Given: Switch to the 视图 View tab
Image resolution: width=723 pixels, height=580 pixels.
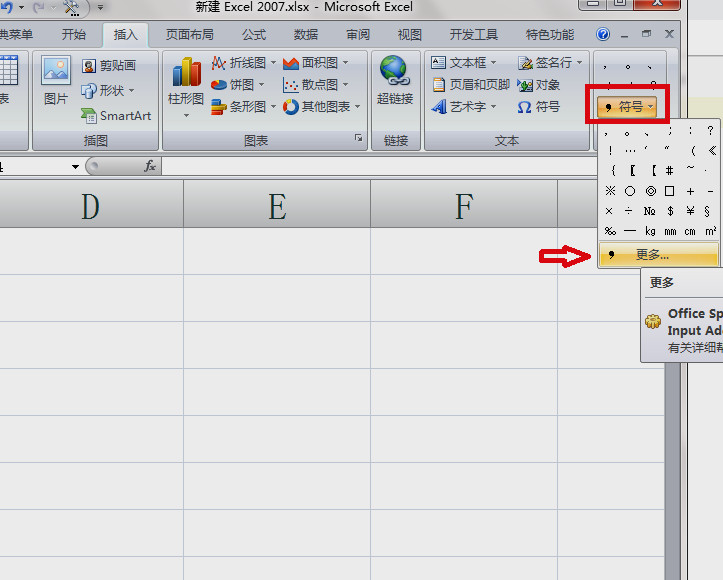Looking at the screenshot, I should click(409, 35).
